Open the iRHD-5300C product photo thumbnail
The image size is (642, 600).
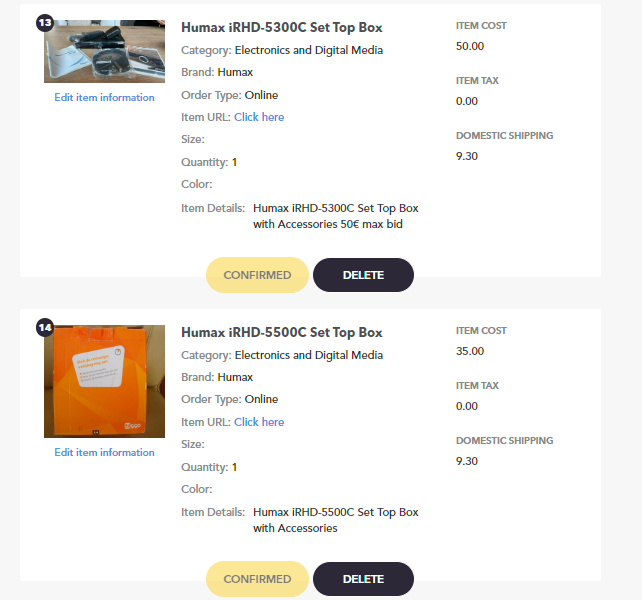coord(105,50)
